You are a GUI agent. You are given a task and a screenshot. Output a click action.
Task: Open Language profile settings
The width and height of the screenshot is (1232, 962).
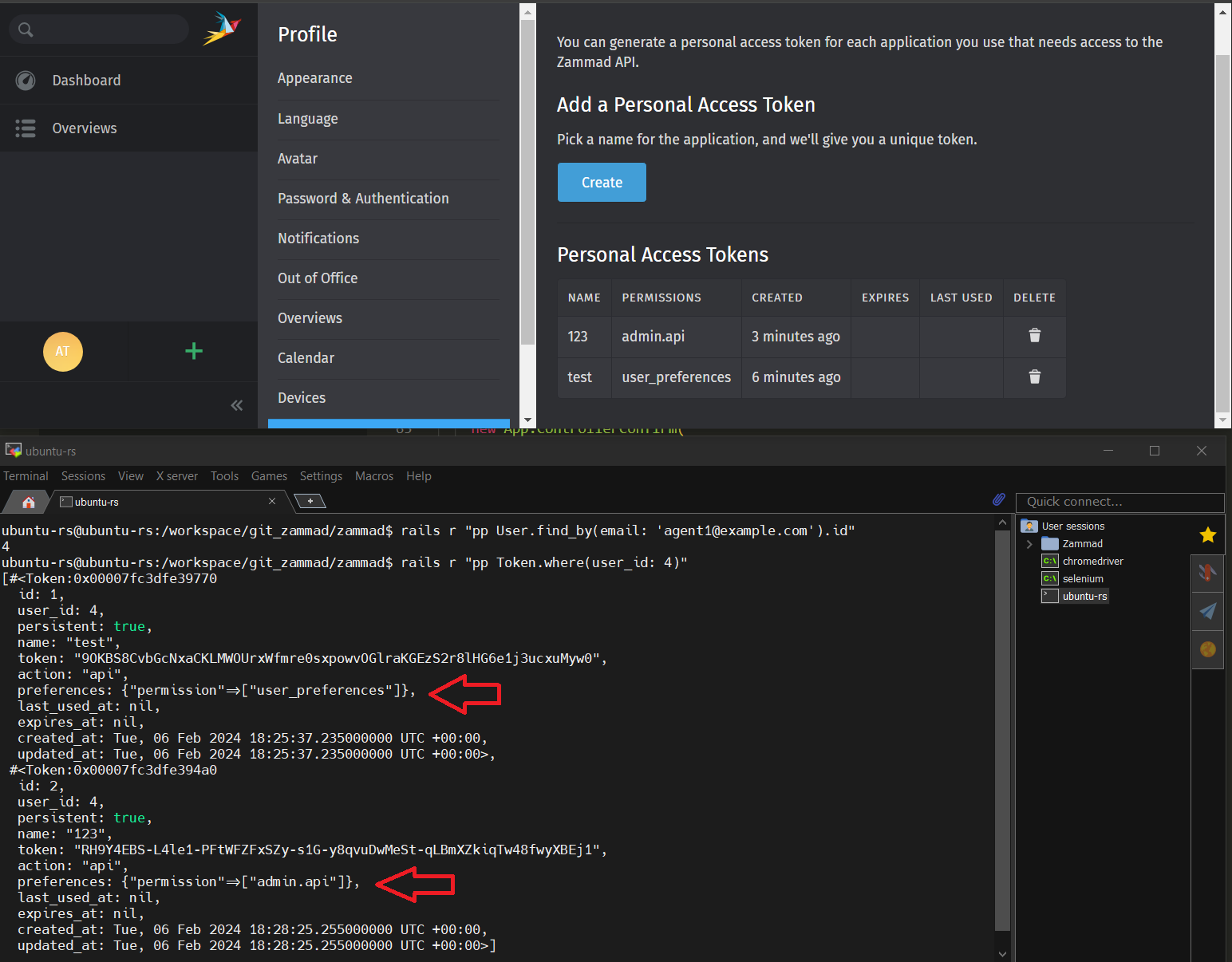pos(307,119)
